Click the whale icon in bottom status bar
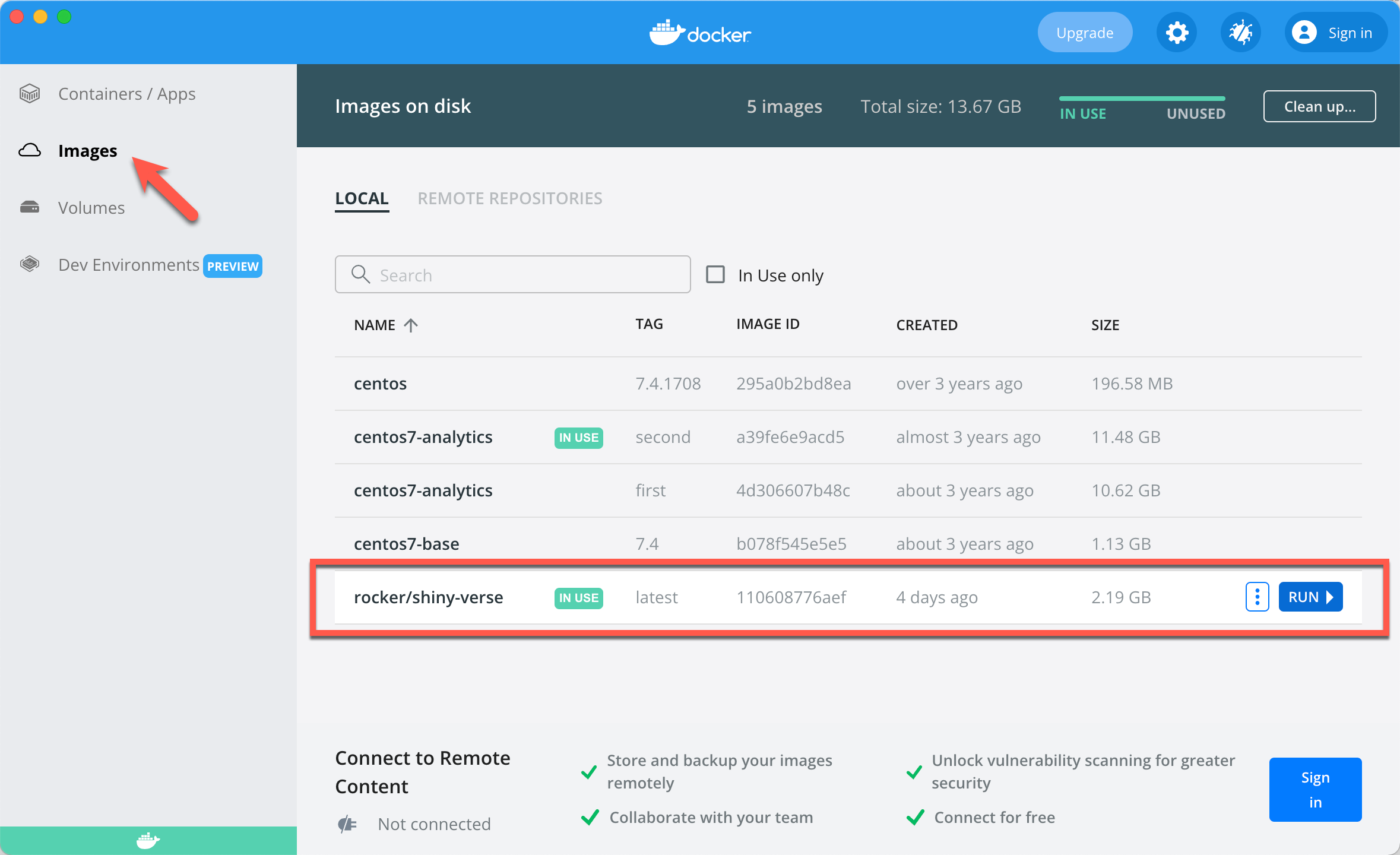The height and width of the screenshot is (855, 1400). tap(148, 840)
